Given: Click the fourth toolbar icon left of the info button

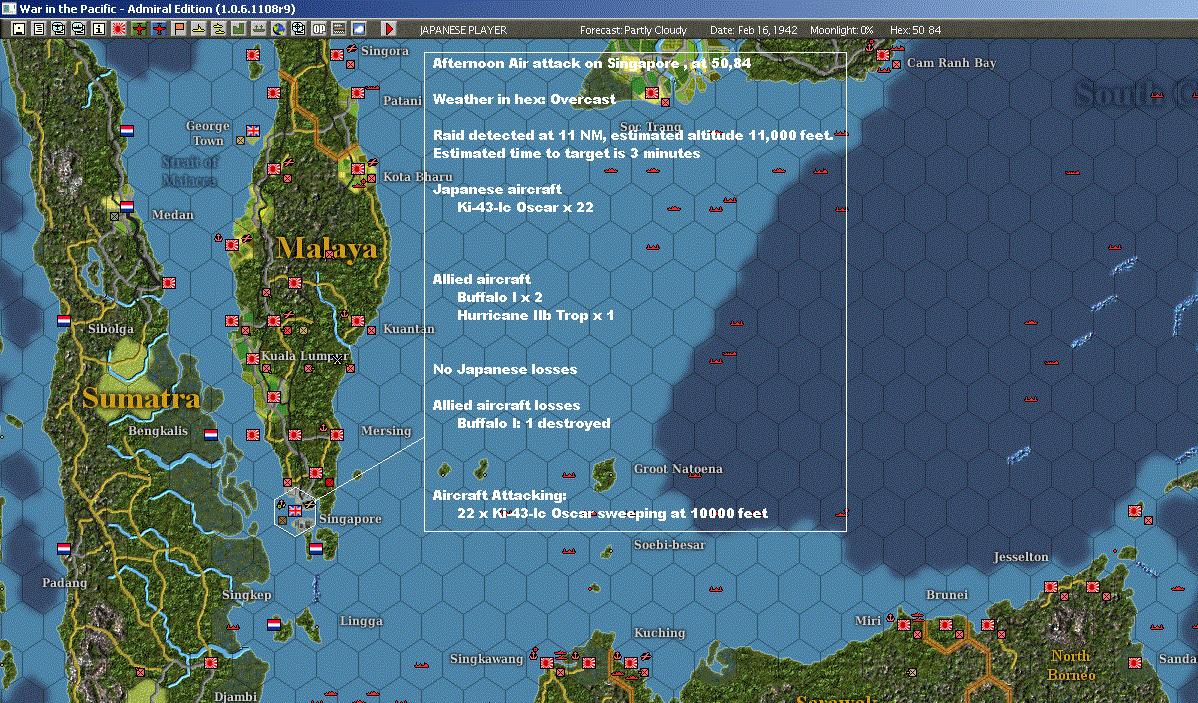Looking at the screenshot, I should point(79,29).
